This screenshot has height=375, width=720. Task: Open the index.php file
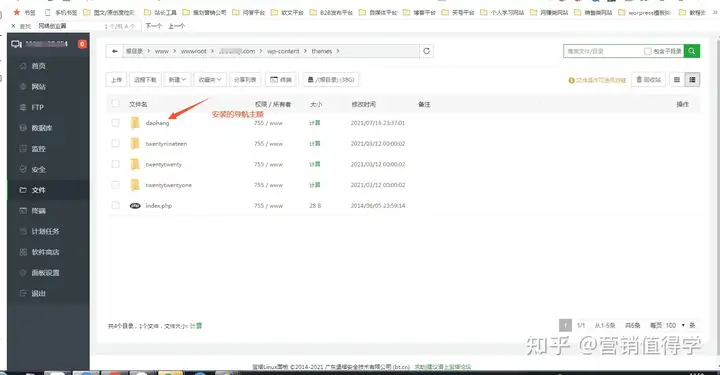coord(158,206)
